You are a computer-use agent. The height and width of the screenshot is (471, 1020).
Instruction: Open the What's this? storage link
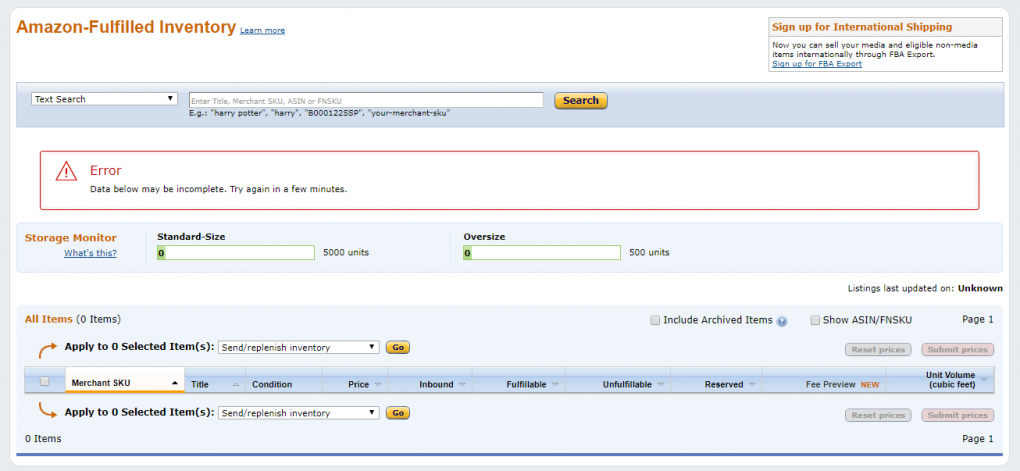pyautogui.click(x=90, y=254)
